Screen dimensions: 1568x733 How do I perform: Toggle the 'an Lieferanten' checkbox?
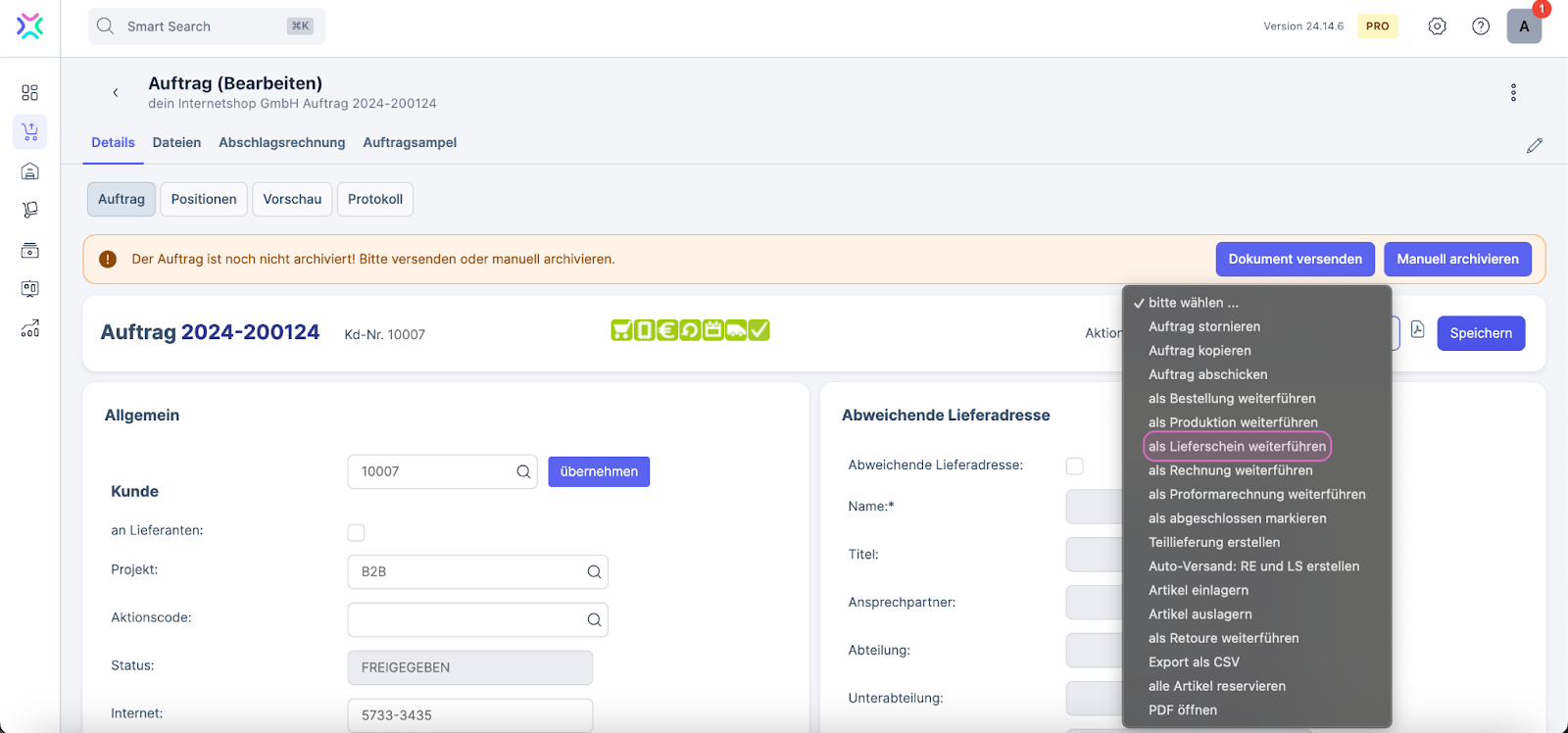coord(356,532)
